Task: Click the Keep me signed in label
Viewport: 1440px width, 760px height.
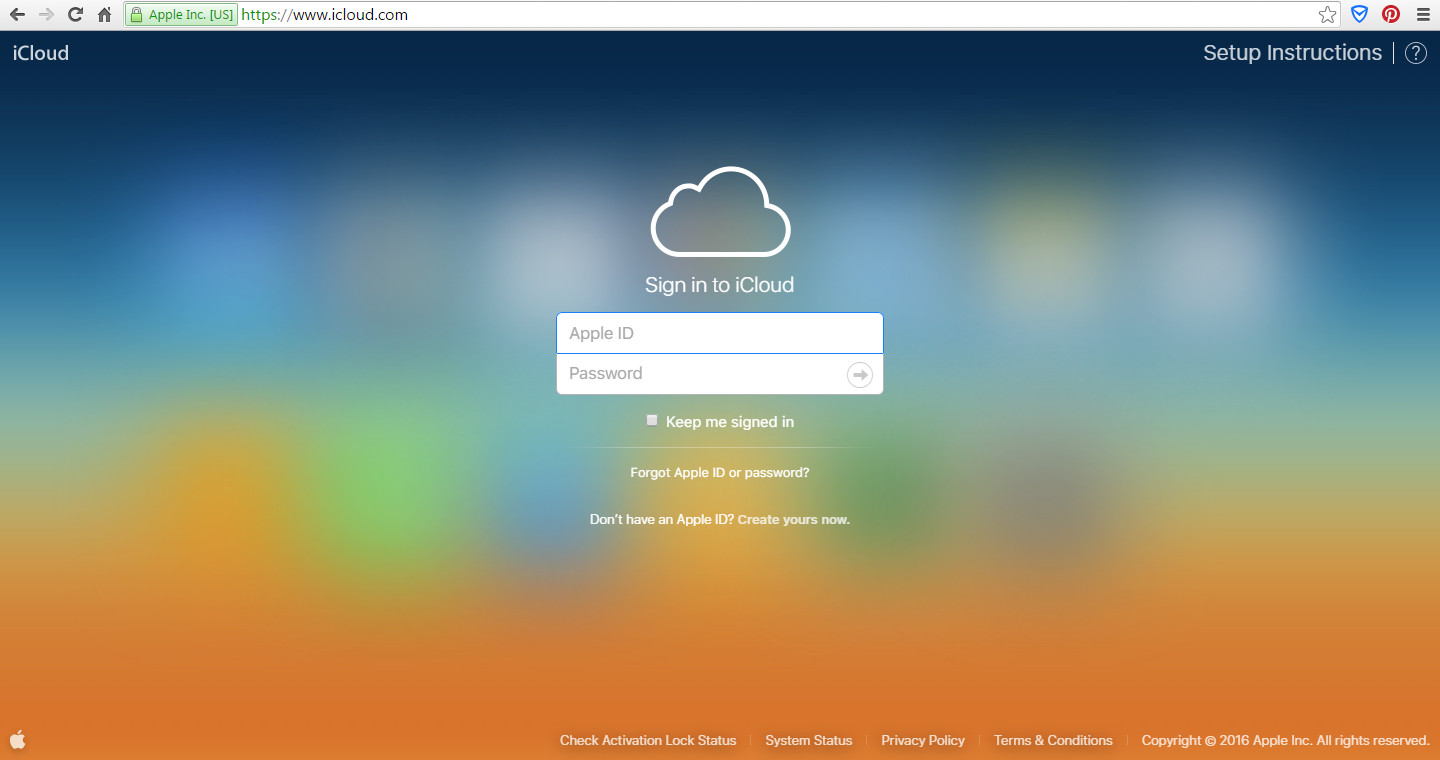Action: tap(730, 422)
